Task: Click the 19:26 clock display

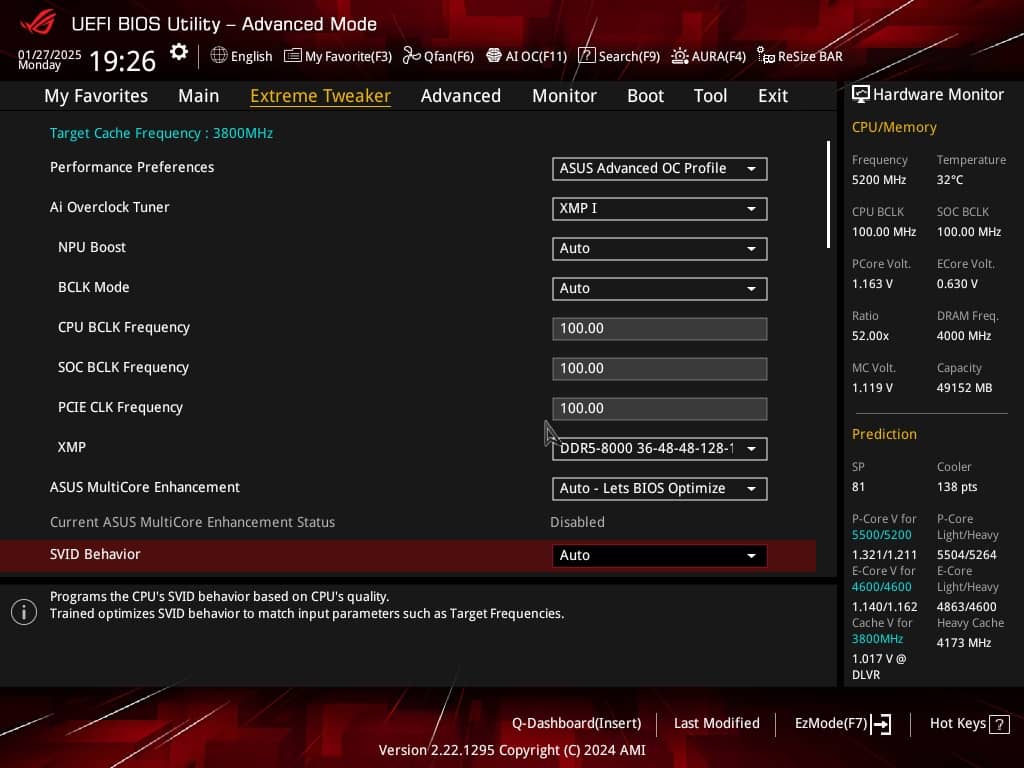Action: [122, 61]
